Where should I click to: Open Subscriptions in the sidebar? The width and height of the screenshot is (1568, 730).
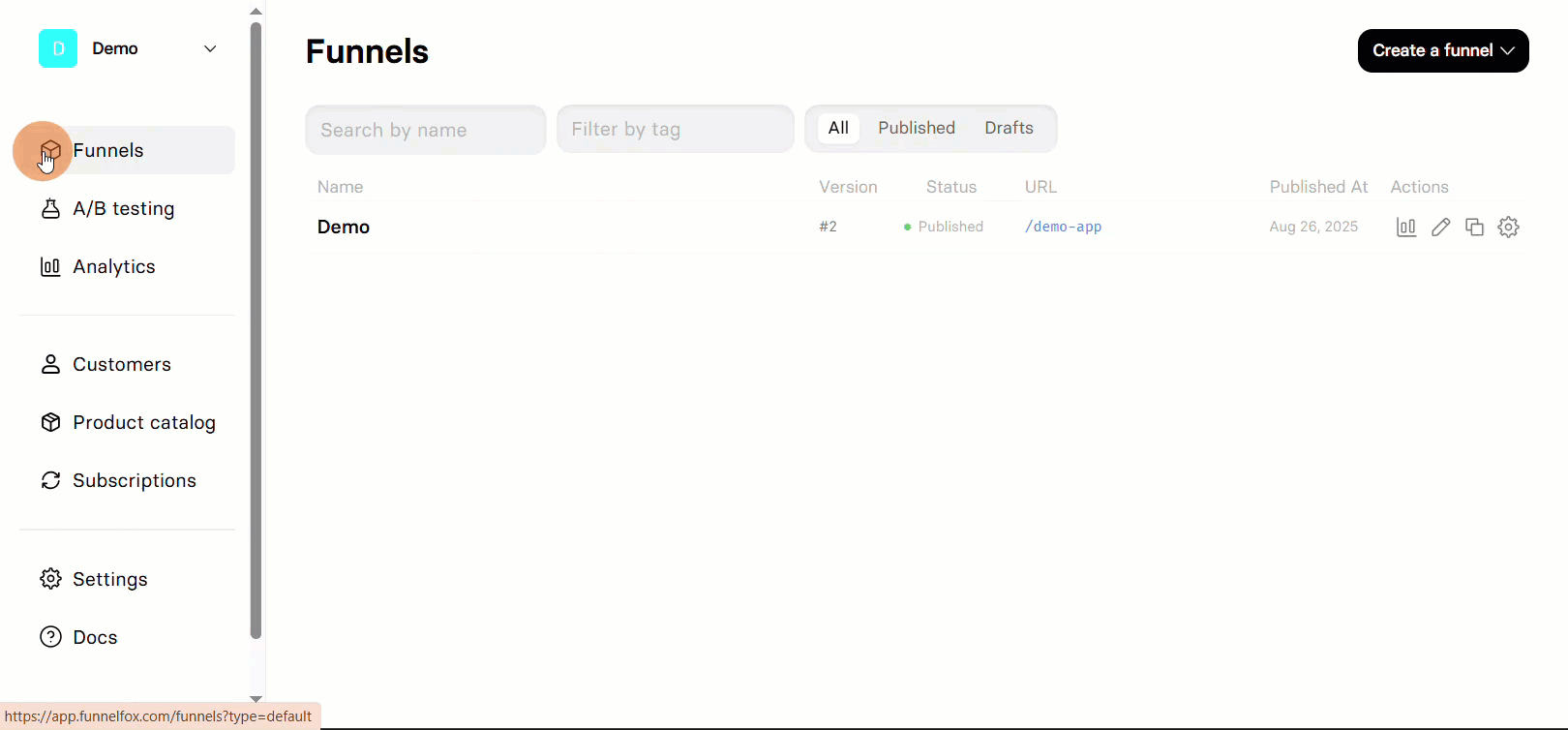(x=135, y=480)
